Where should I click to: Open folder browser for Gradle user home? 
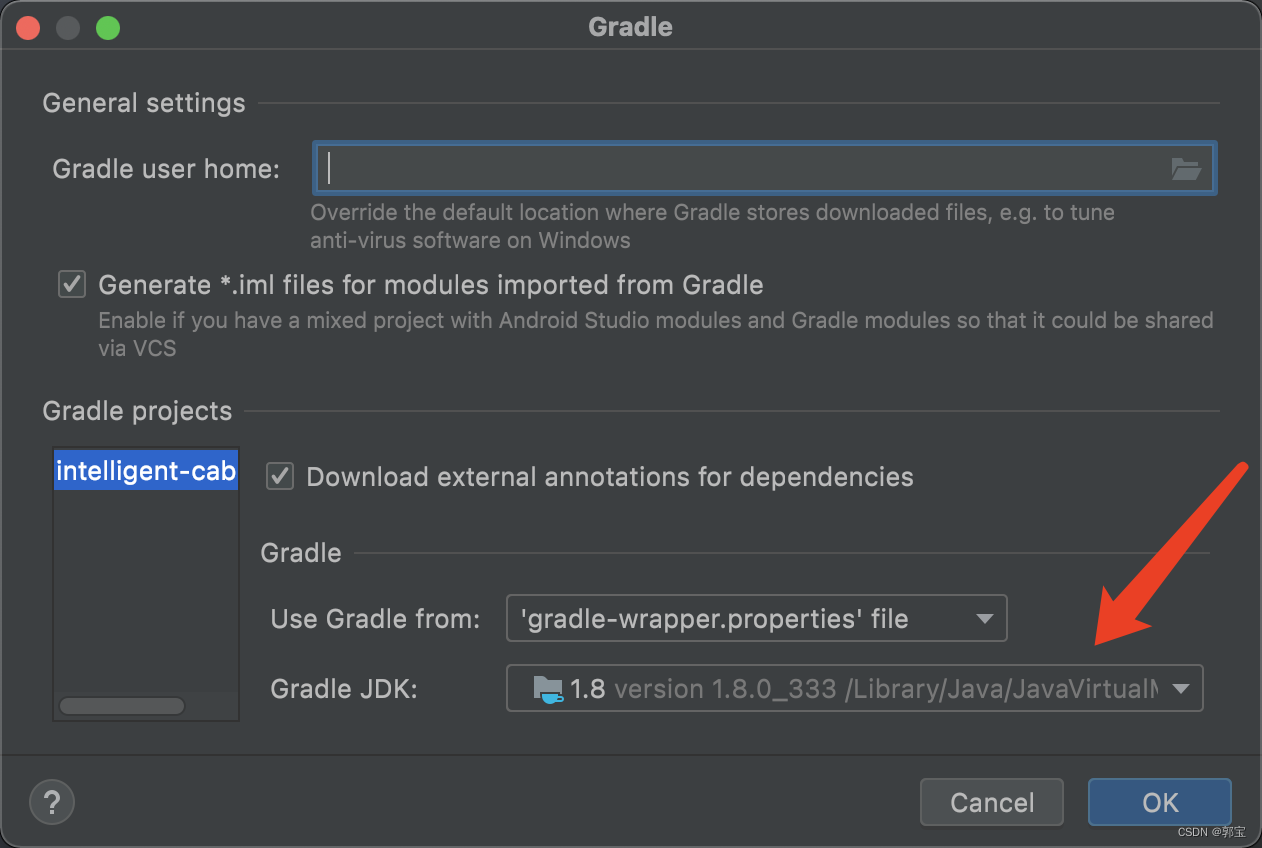click(x=1186, y=168)
